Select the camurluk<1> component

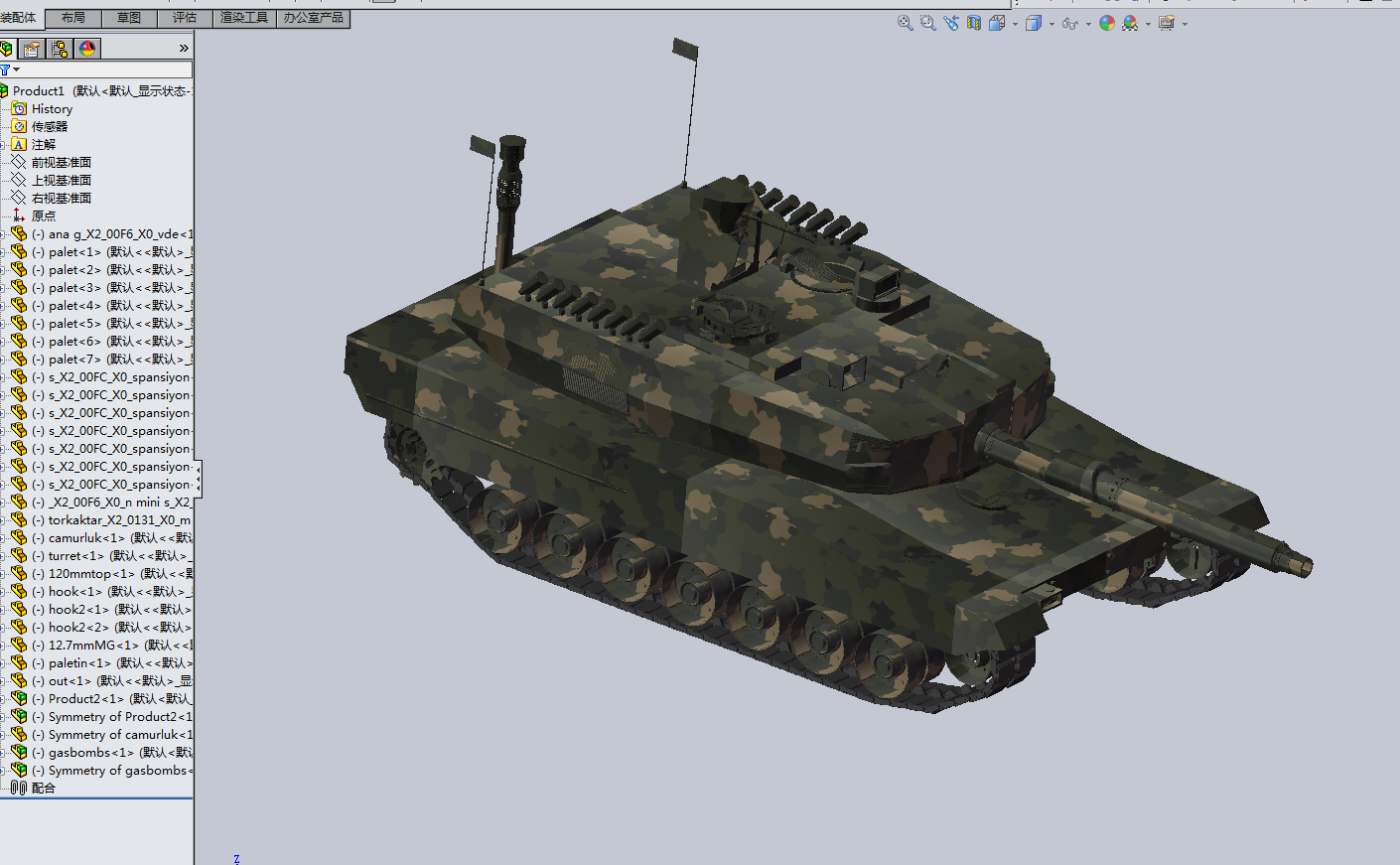[x=101, y=538]
